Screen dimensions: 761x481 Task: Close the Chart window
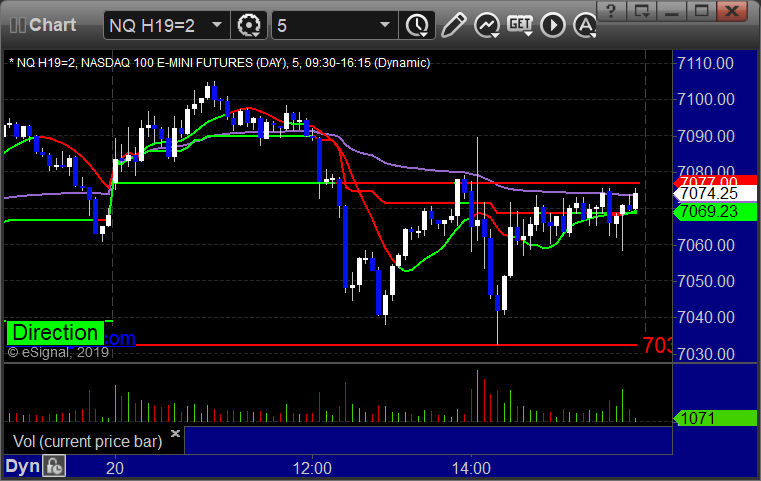pos(732,10)
